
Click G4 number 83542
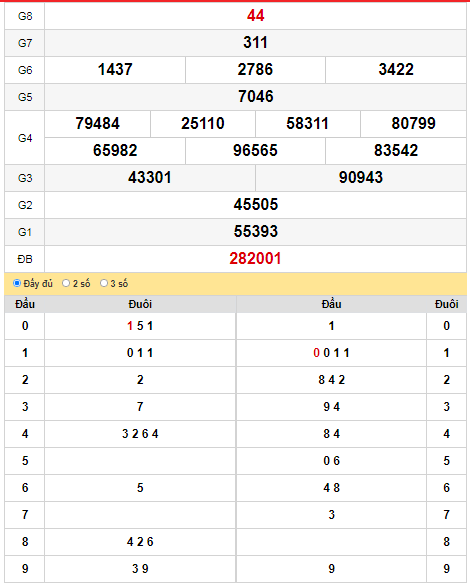[x=396, y=150]
